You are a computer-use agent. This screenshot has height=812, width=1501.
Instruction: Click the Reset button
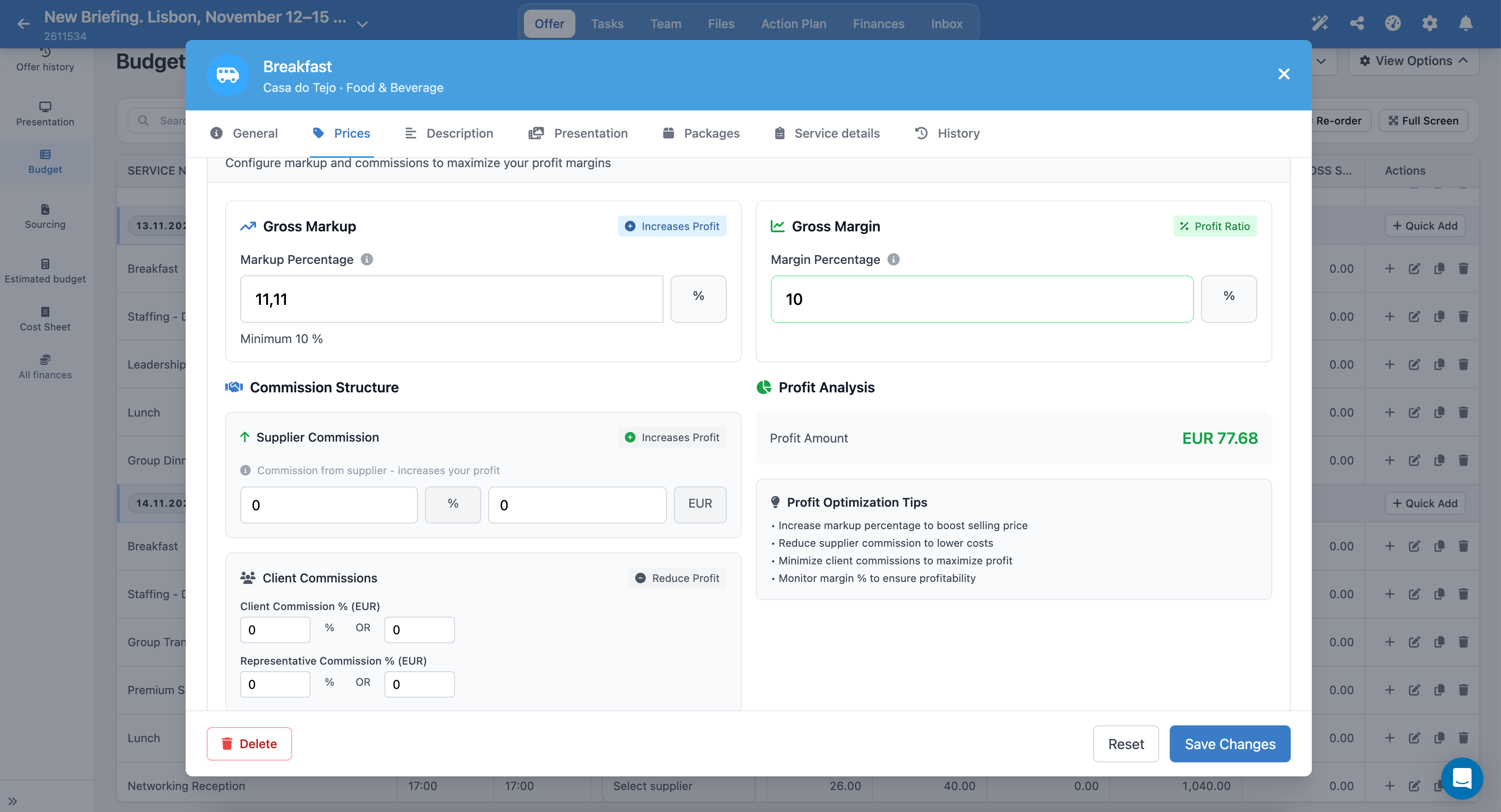(1126, 744)
